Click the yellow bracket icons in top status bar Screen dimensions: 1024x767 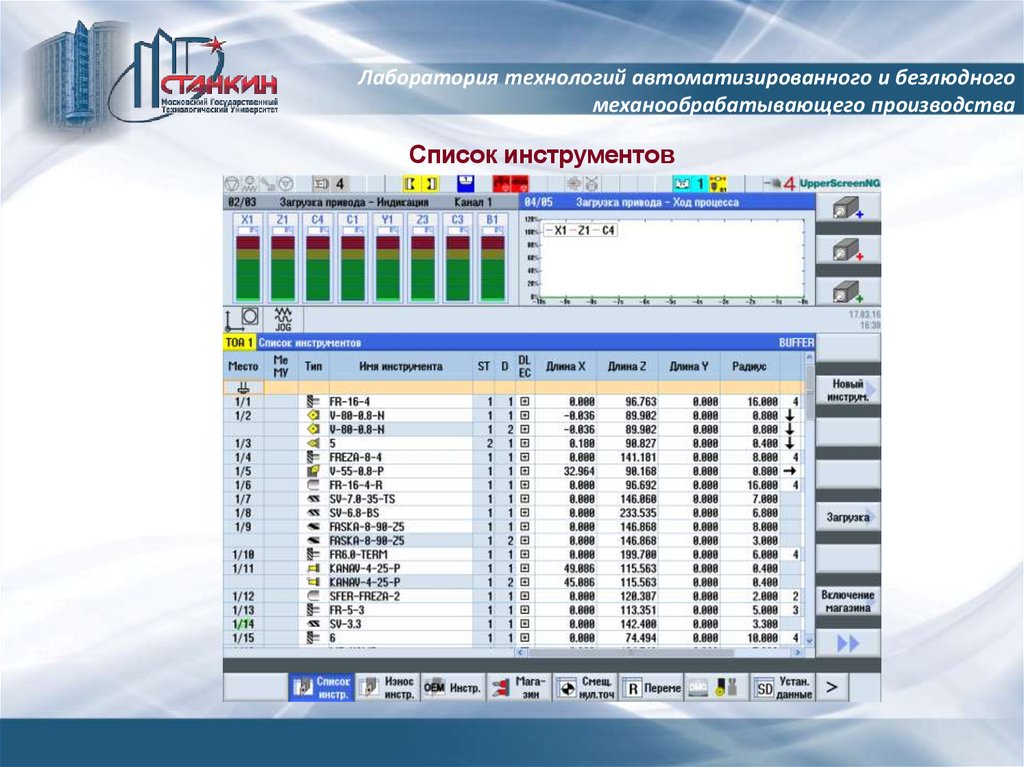click(x=421, y=184)
